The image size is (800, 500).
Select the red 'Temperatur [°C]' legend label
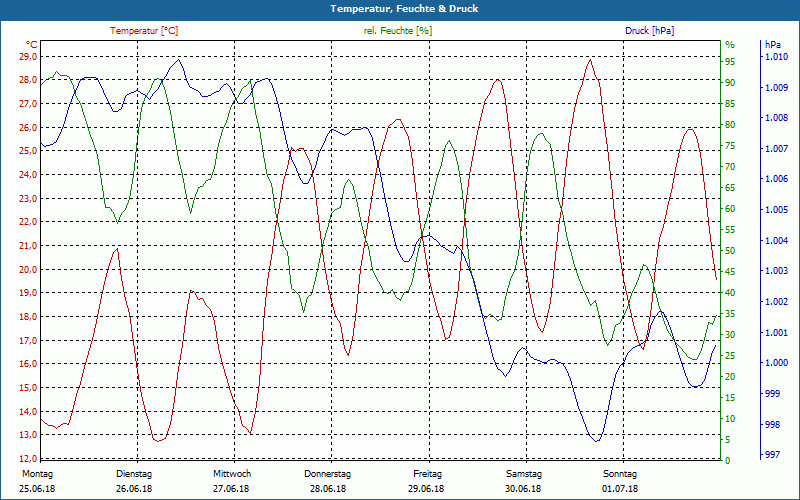point(144,31)
